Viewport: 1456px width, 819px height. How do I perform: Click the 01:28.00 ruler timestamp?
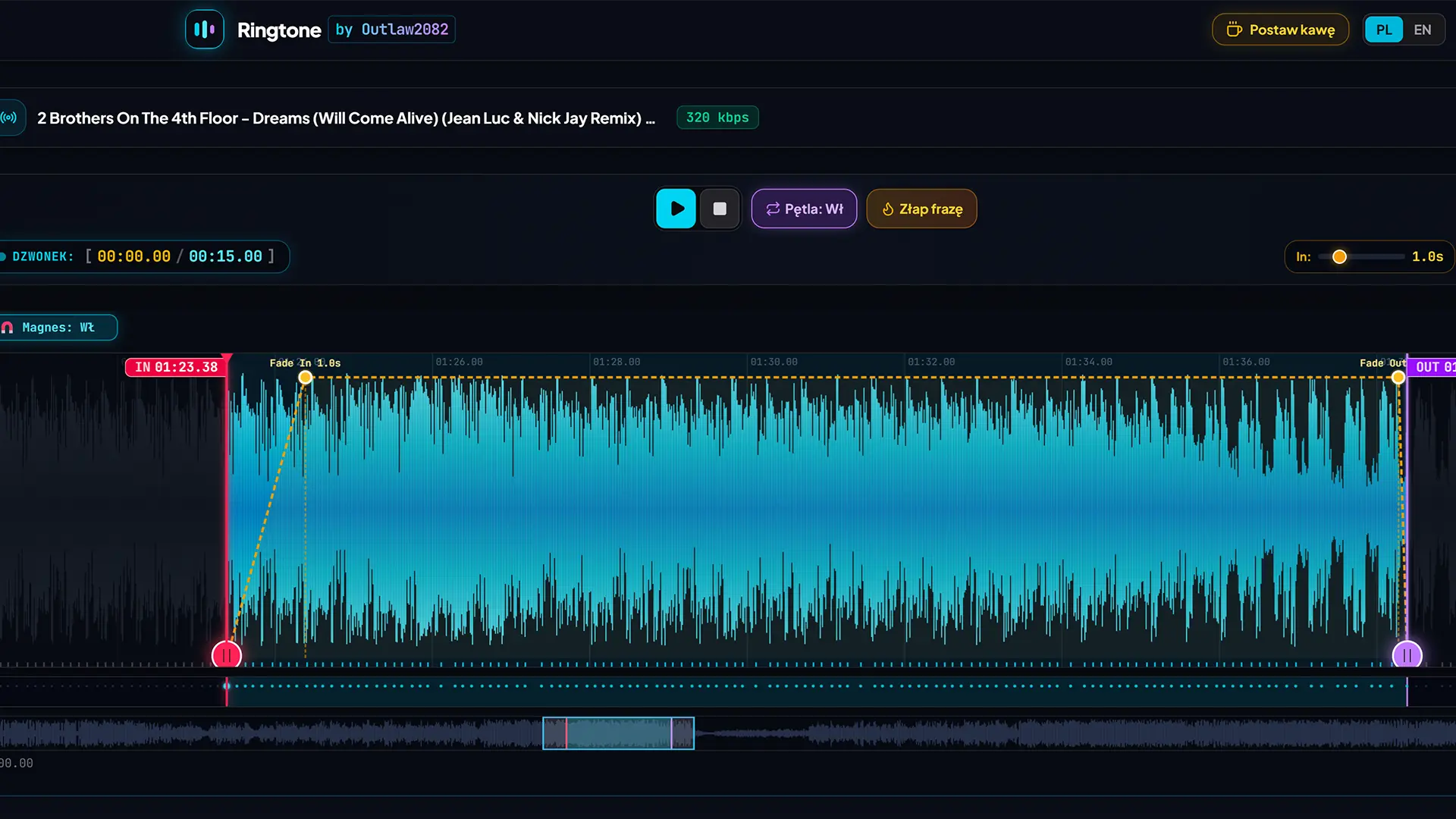(x=617, y=362)
